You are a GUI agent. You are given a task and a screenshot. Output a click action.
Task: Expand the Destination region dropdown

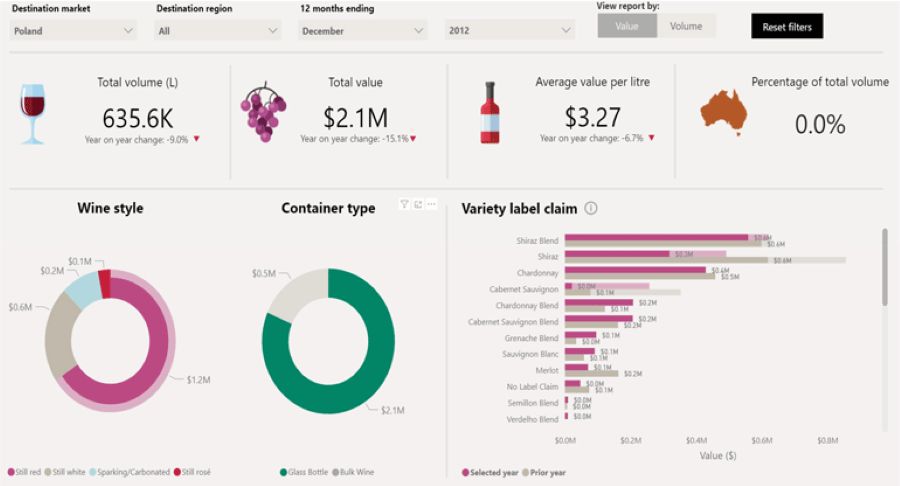coord(218,31)
